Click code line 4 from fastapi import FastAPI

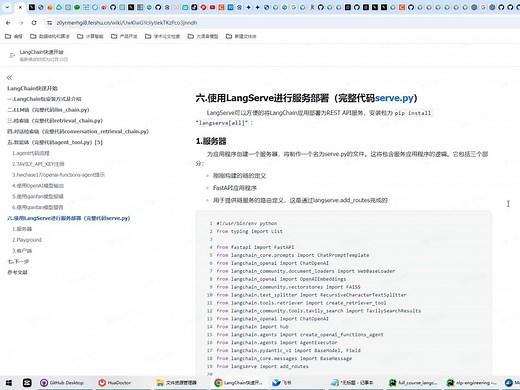click(255, 247)
